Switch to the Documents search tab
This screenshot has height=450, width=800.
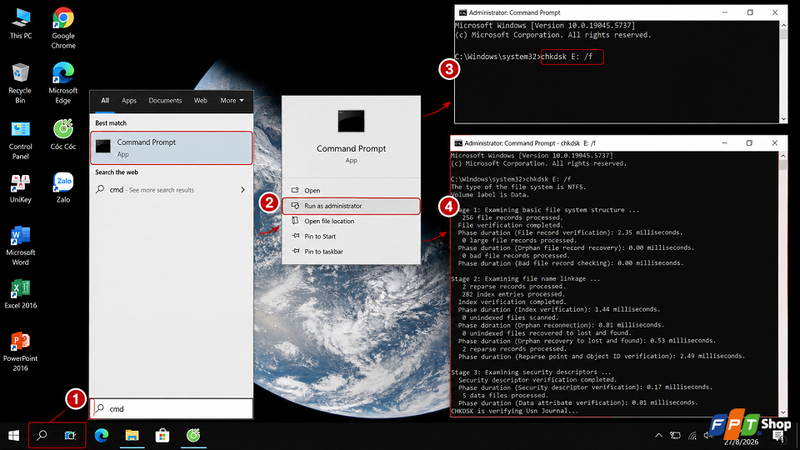click(165, 101)
